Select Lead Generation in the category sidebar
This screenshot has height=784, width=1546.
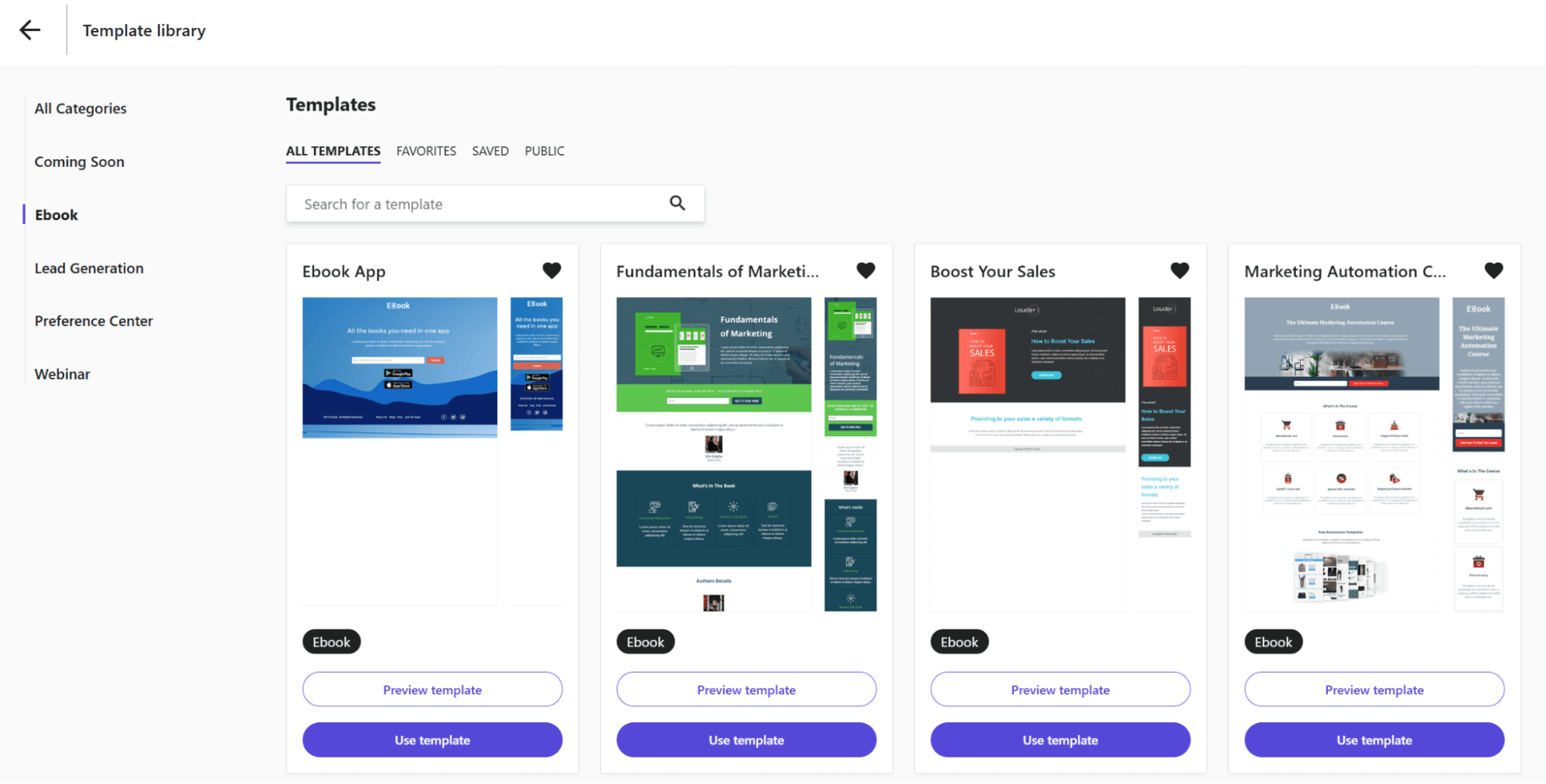tap(89, 268)
